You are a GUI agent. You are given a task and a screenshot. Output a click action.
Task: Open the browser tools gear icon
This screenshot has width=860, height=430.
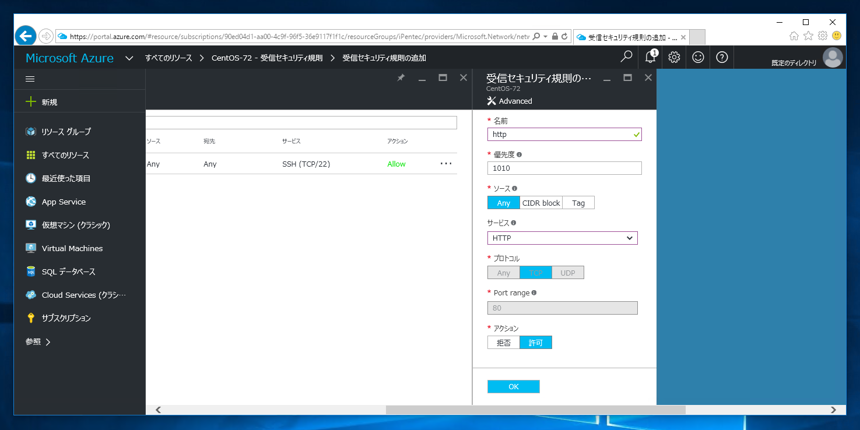point(822,36)
